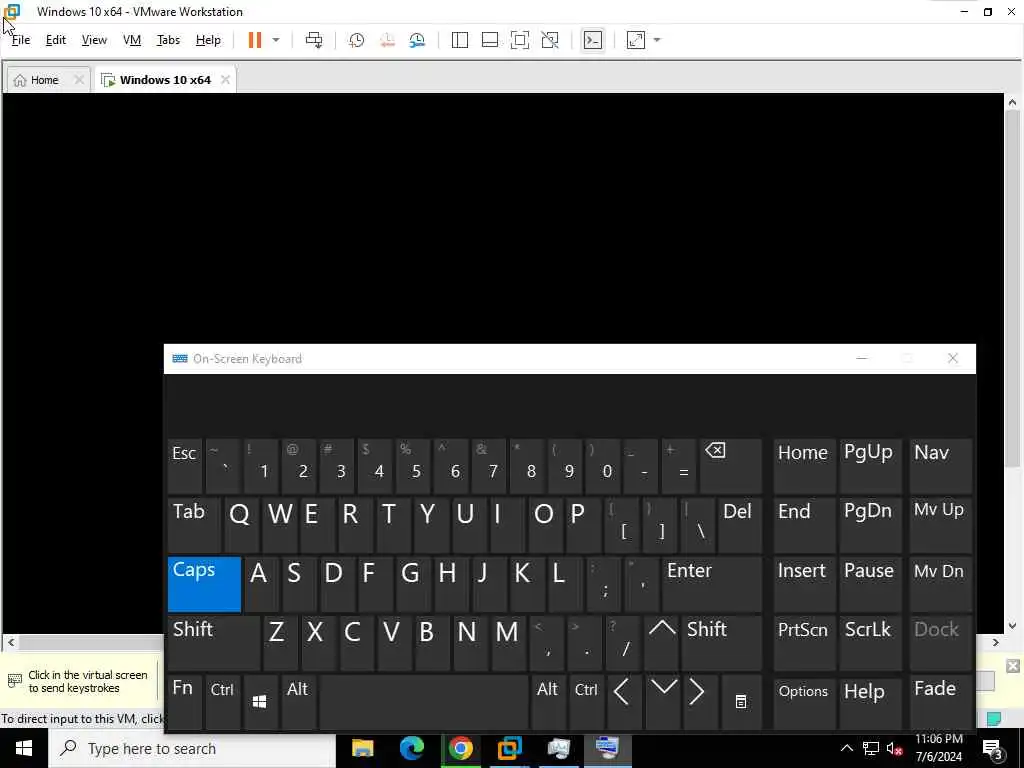Open the View menu
The width and height of the screenshot is (1024, 768).
94,40
